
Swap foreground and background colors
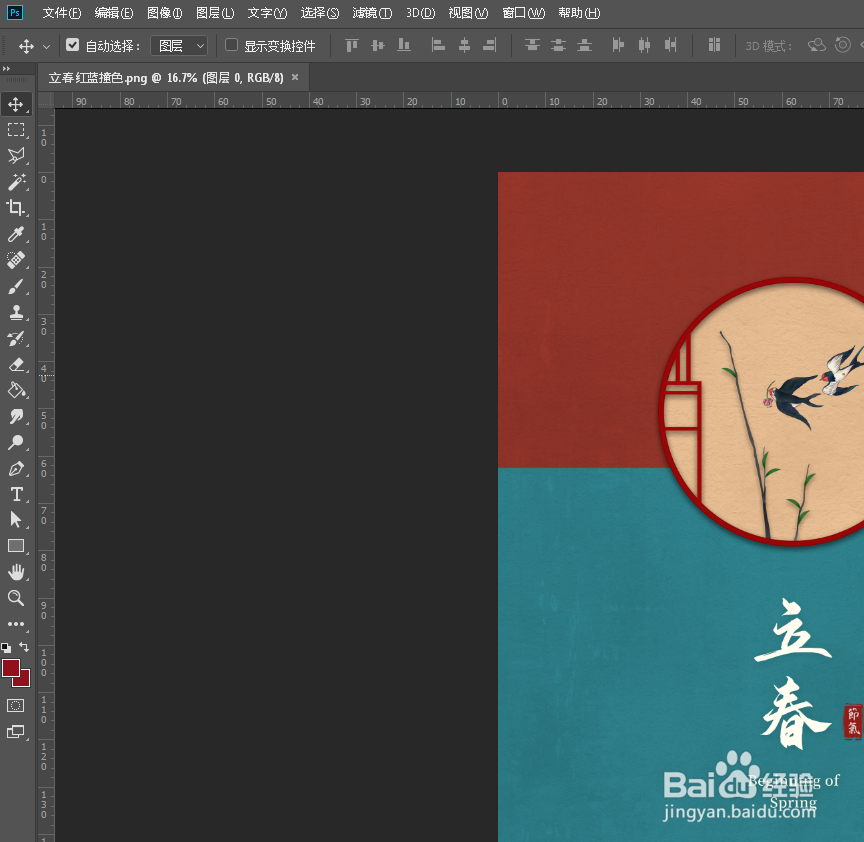tap(24, 647)
